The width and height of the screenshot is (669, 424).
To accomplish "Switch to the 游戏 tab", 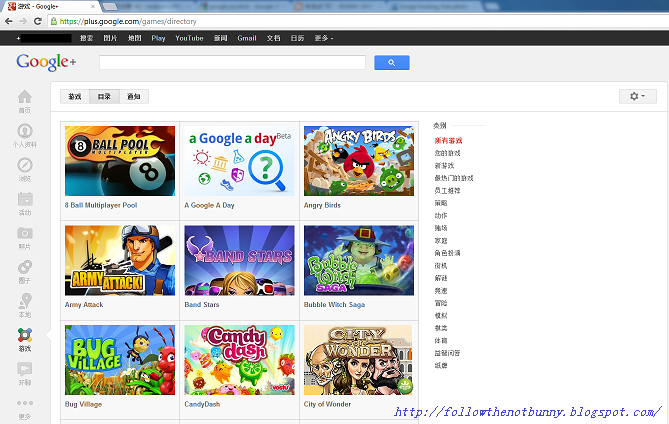I will pos(74,97).
